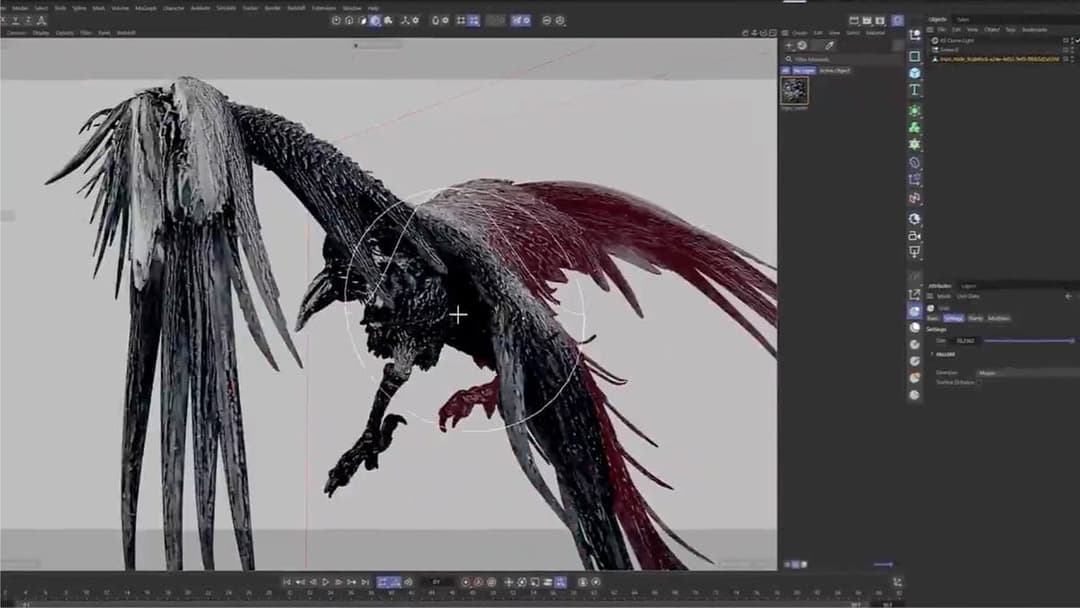1080x608 pixels.
Task: Click the highlighted icon in the top toolbar
Action: tap(375, 21)
